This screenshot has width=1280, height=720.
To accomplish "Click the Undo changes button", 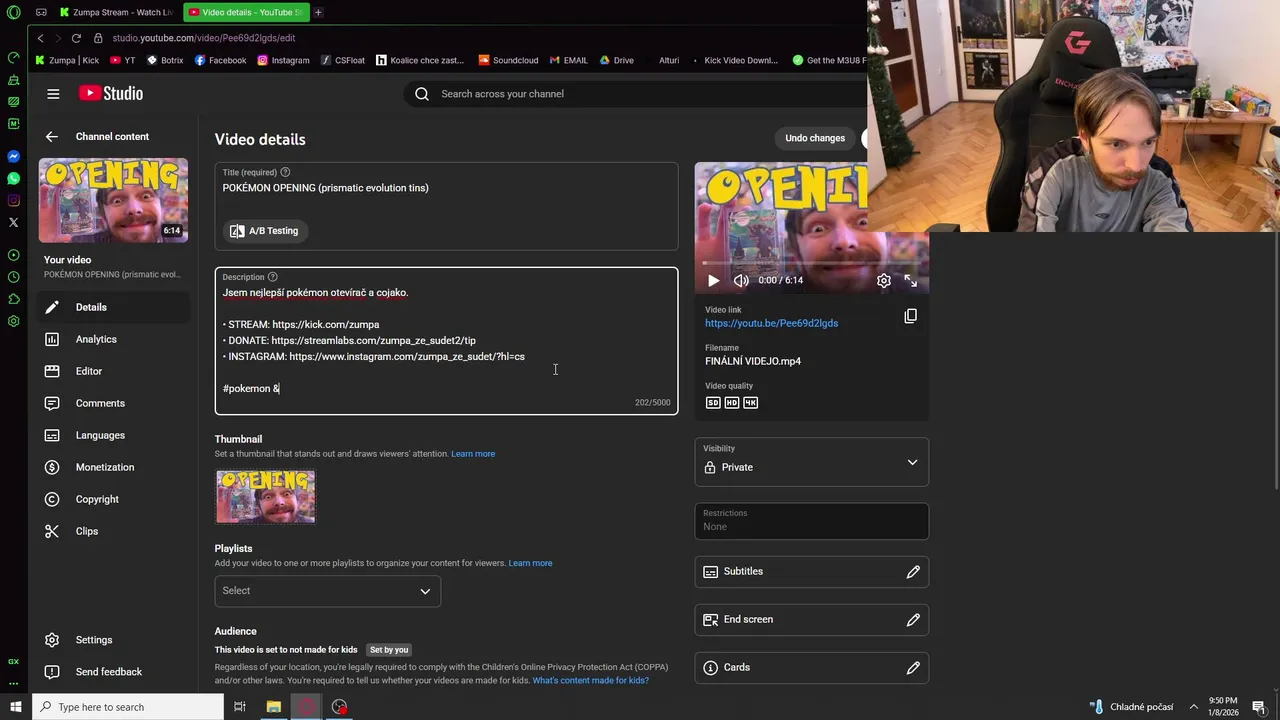I will [815, 138].
